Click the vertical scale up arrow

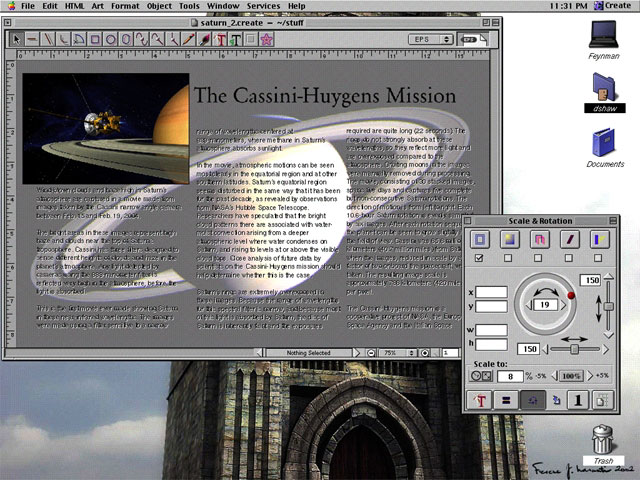[609, 277]
